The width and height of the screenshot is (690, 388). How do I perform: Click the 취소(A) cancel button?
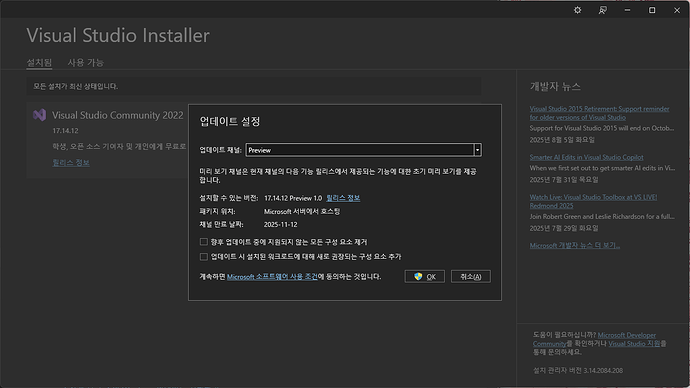tap(471, 277)
